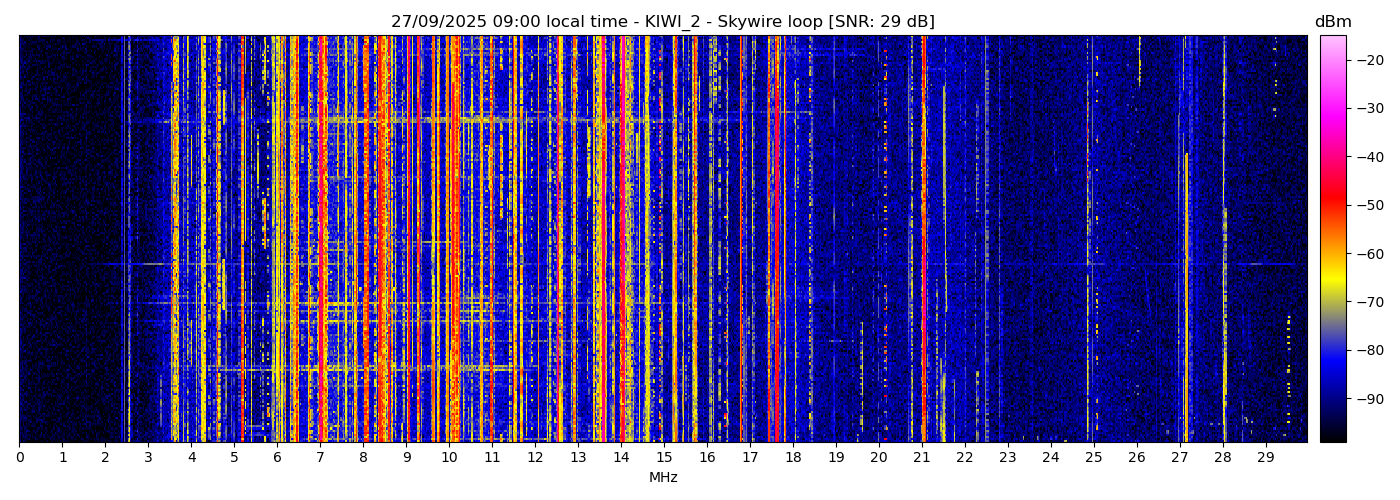
Task: Click the 10 MHz axis tick label
Action: click(449, 457)
